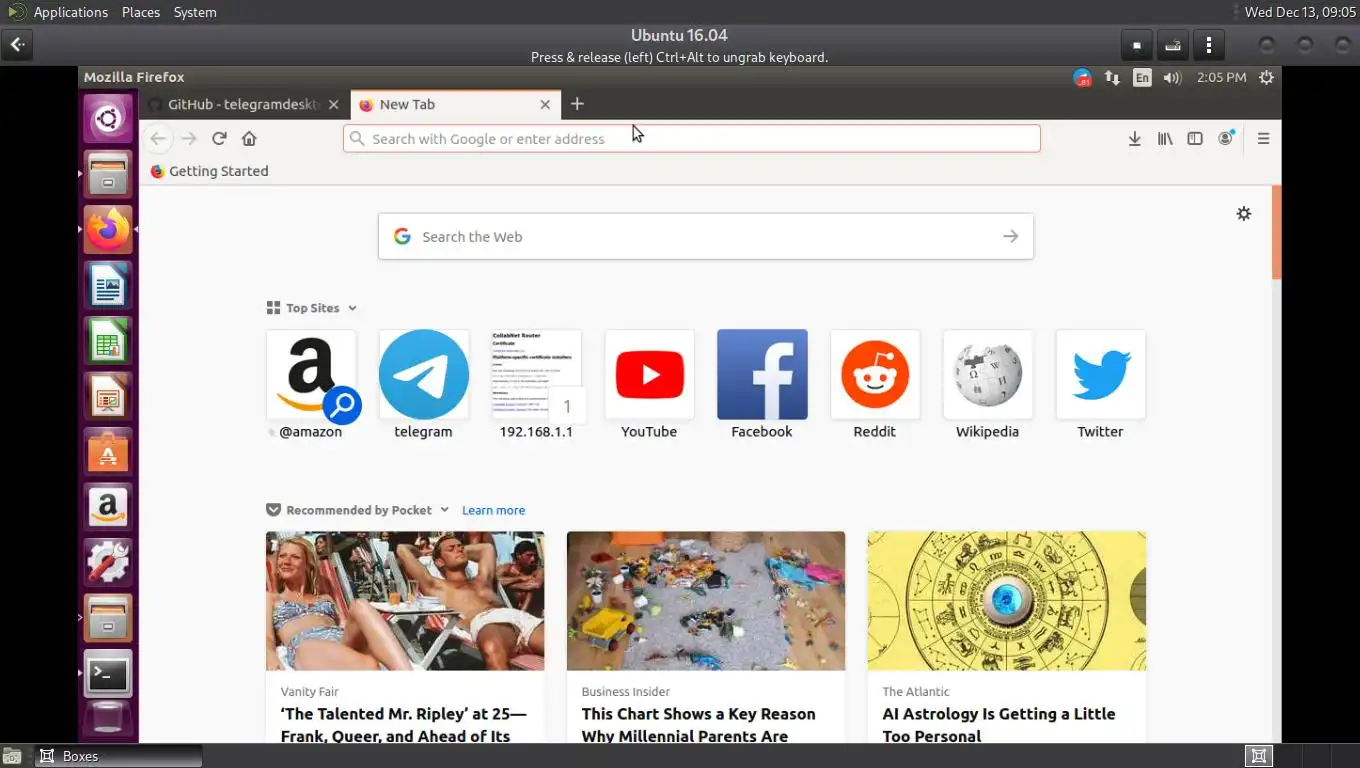Open the hamburger application menu
Image resolution: width=1360 pixels, height=768 pixels.
(x=1263, y=139)
